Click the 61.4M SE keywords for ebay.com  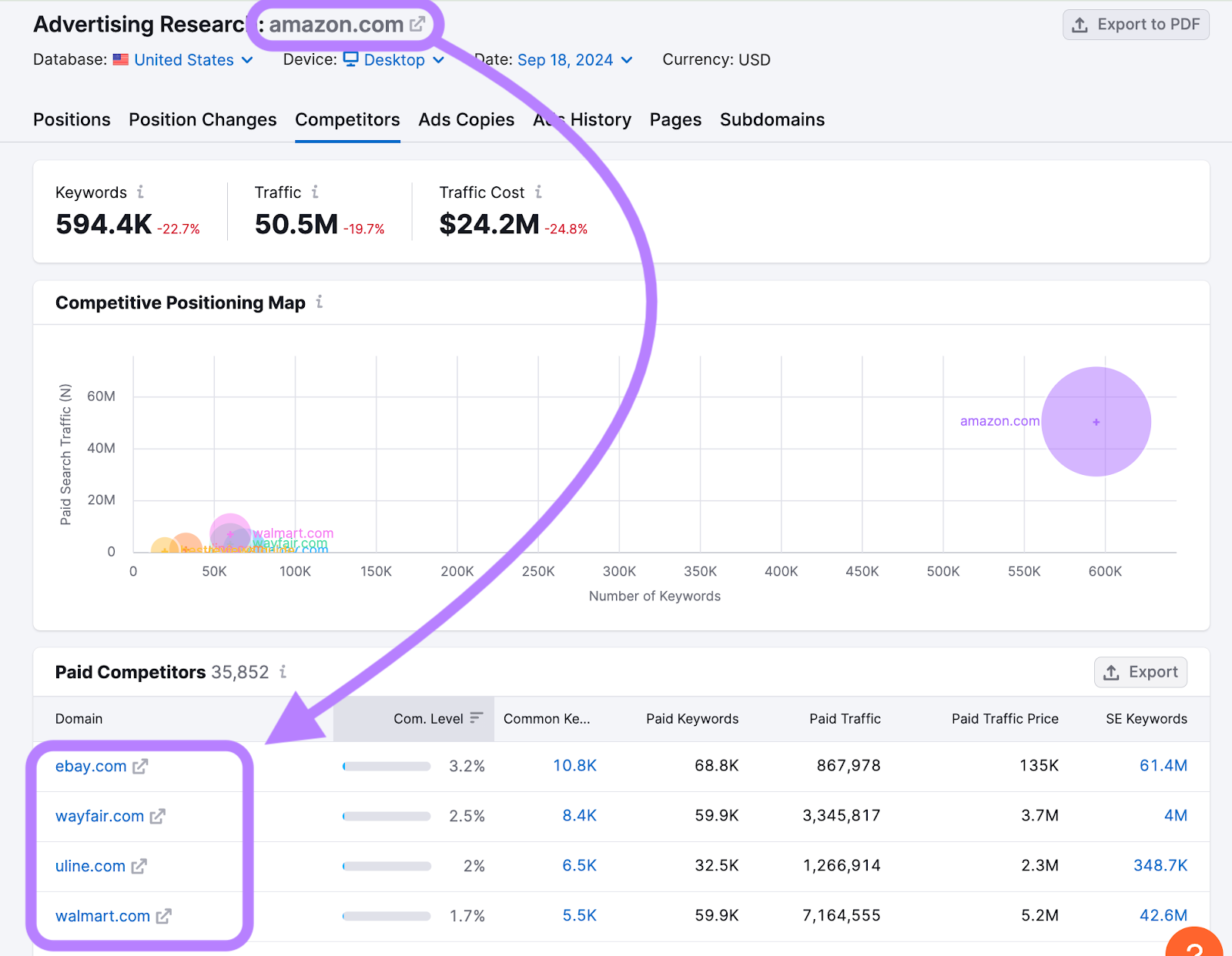point(1163,766)
